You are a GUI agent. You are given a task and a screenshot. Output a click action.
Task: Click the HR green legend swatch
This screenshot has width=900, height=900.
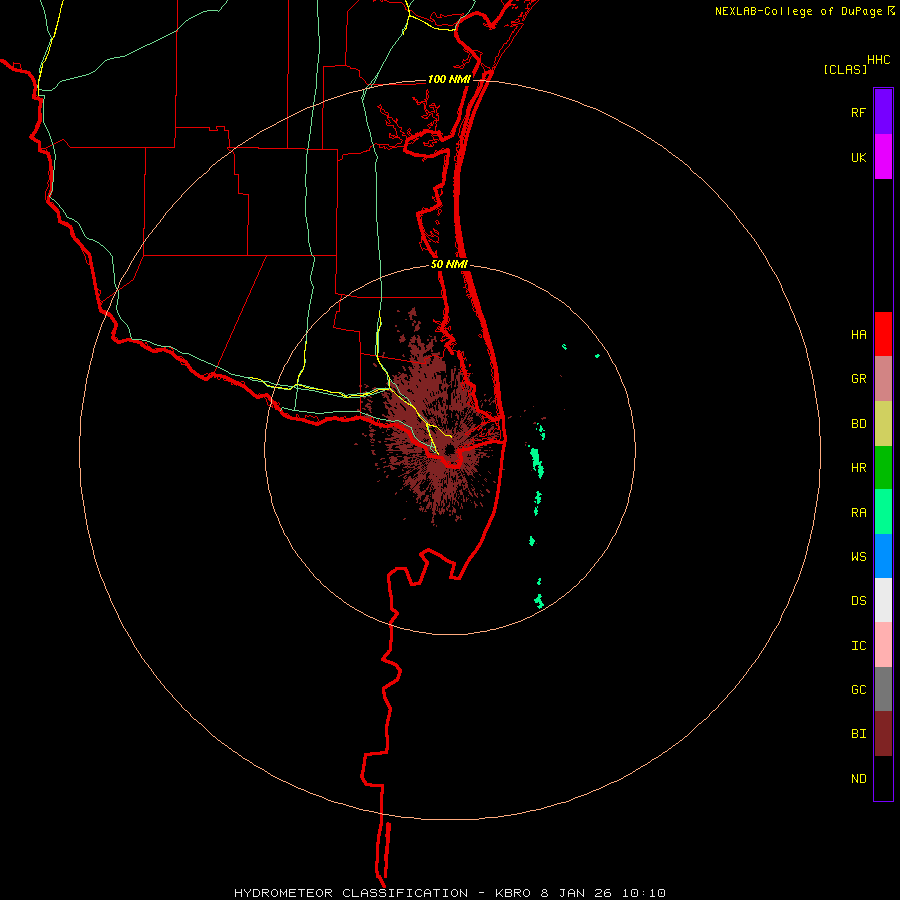(x=883, y=467)
